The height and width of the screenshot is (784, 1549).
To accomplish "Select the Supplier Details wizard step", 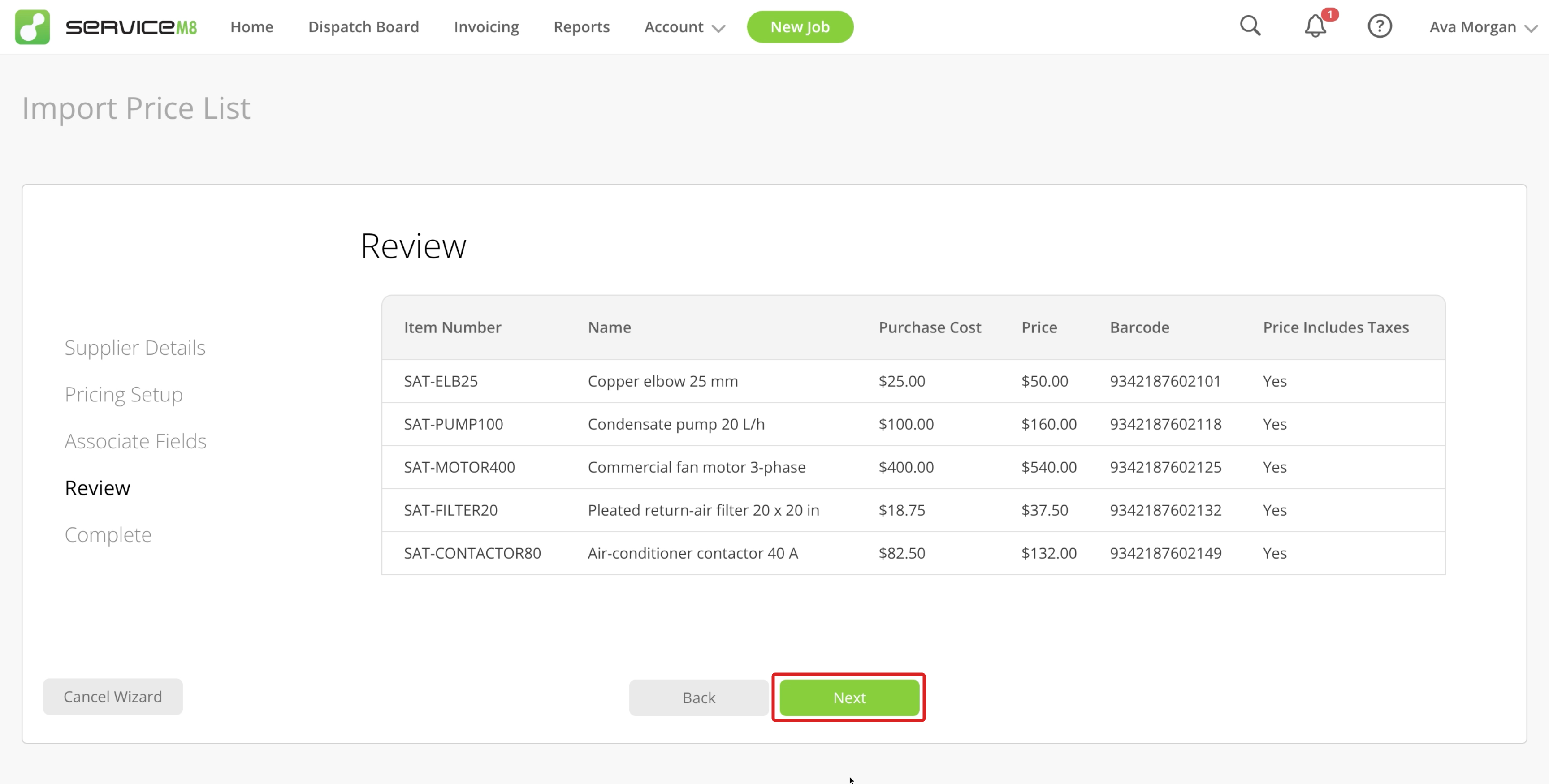I will (135, 348).
